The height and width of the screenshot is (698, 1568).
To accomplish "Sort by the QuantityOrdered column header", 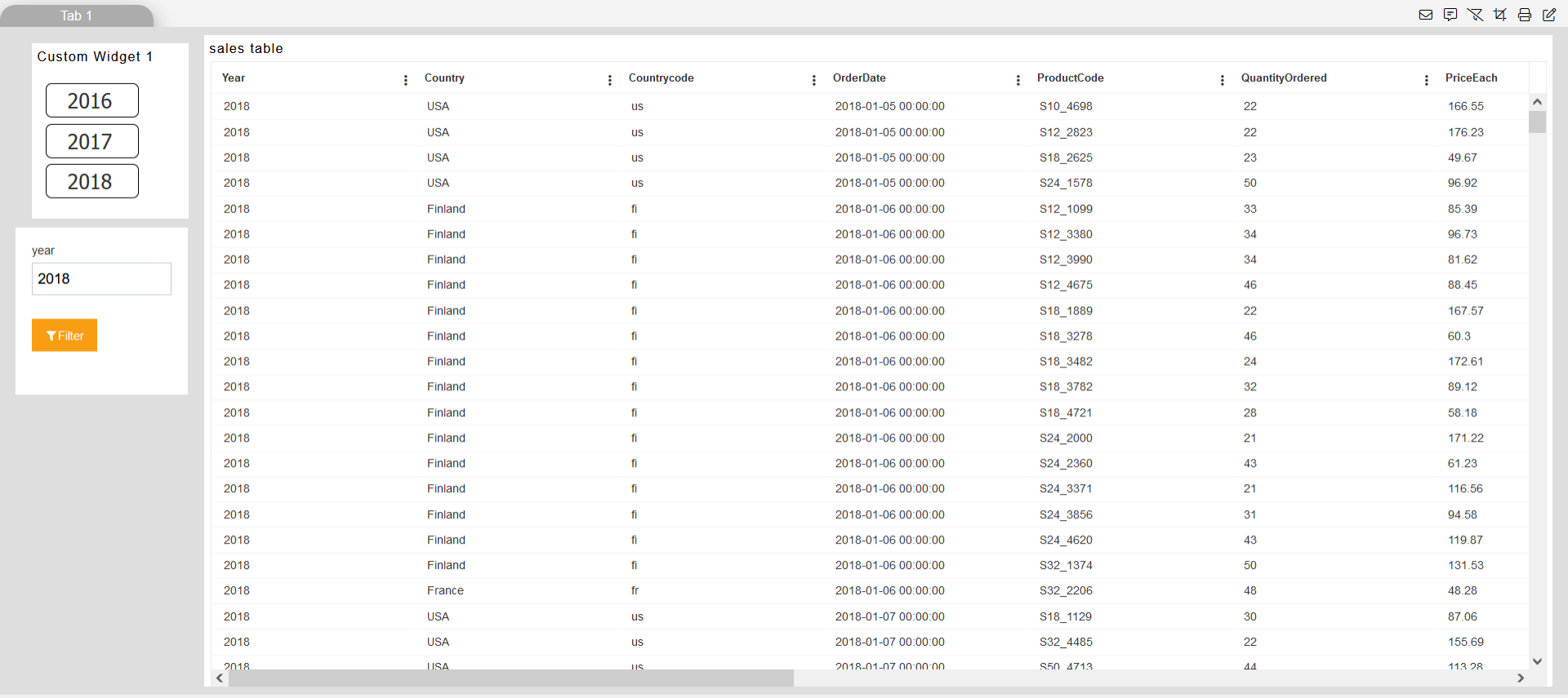I will [1284, 78].
